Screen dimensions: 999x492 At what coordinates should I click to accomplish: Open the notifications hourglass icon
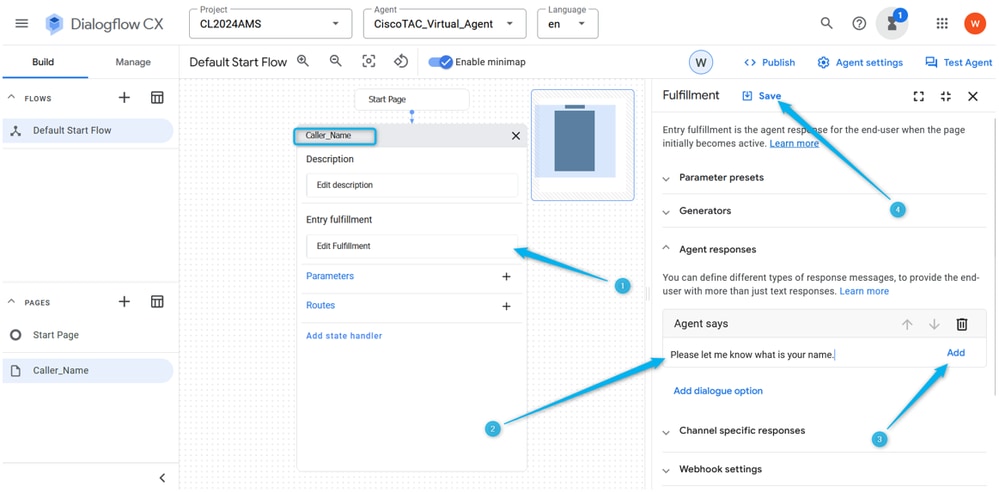(892, 24)
